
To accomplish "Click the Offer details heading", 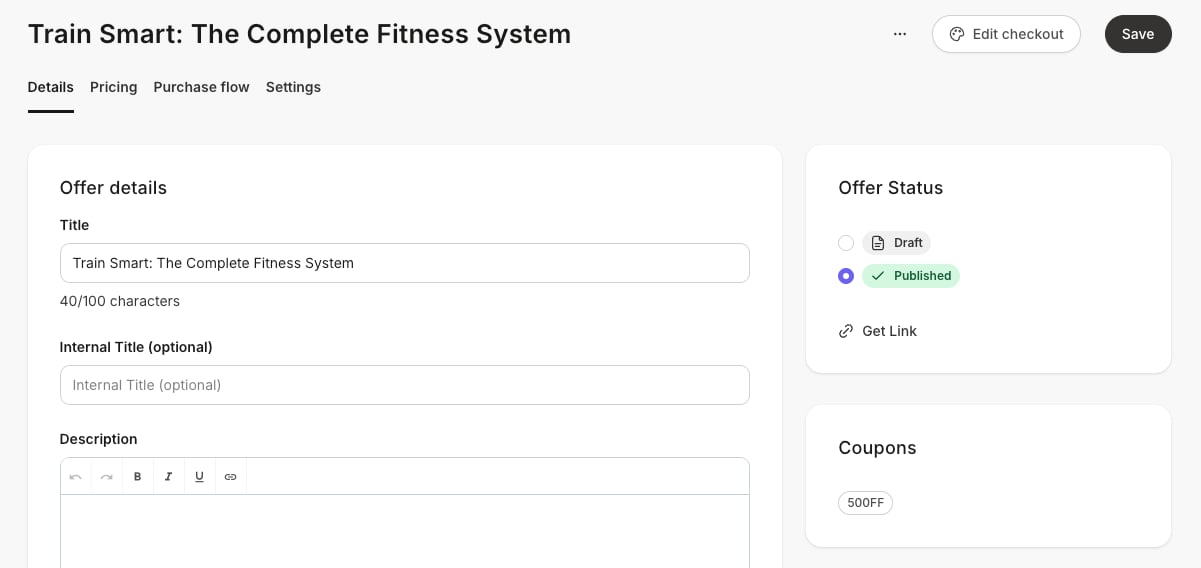I will pos(113,188).
